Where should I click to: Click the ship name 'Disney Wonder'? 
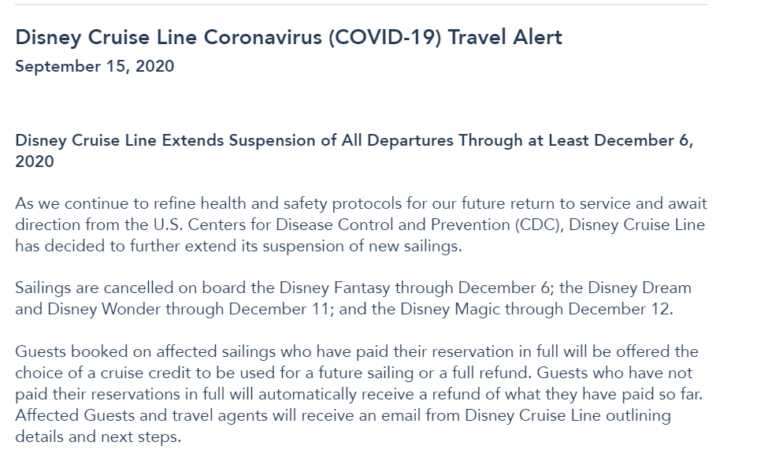tap(96, 307)
